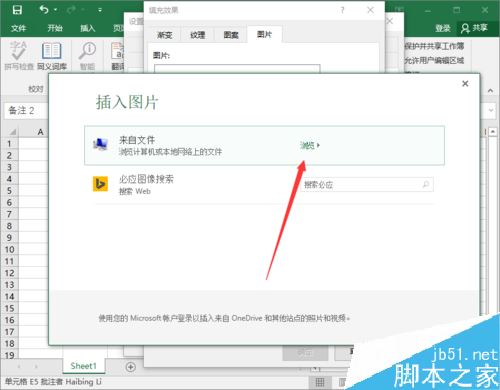Click the Save icon in Excel title bar
This screenshot has width=500, height=390.
tap(17, 10)
